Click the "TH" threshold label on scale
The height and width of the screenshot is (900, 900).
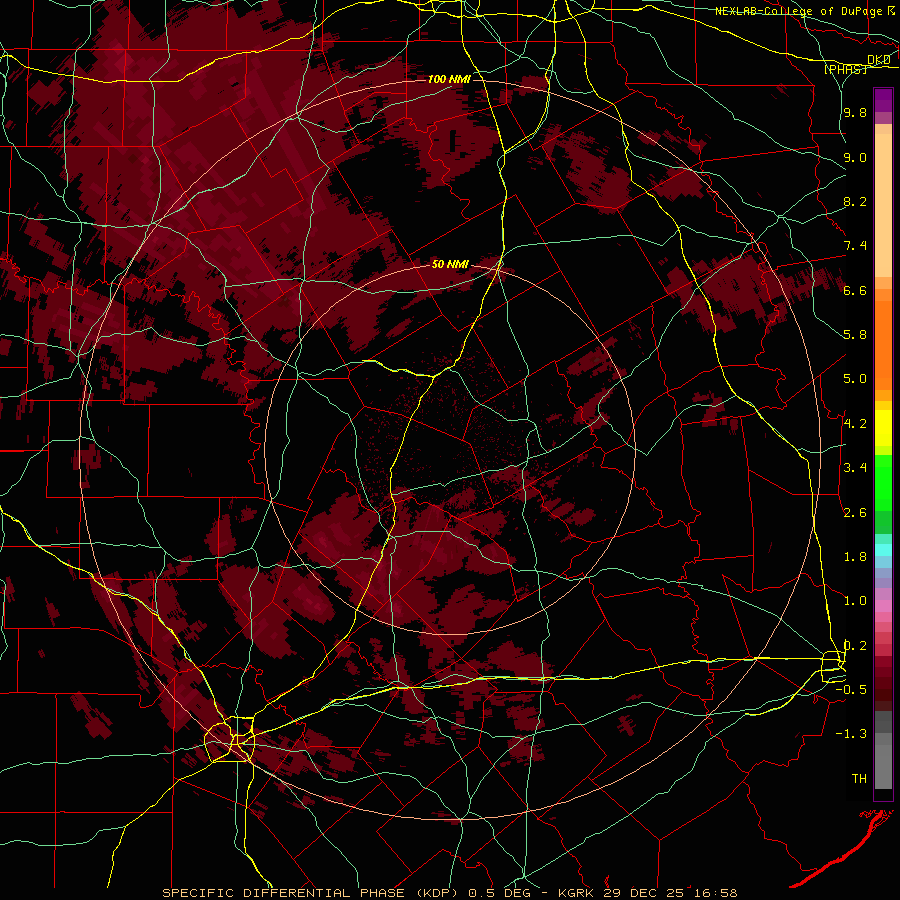(x=859, y=779)
